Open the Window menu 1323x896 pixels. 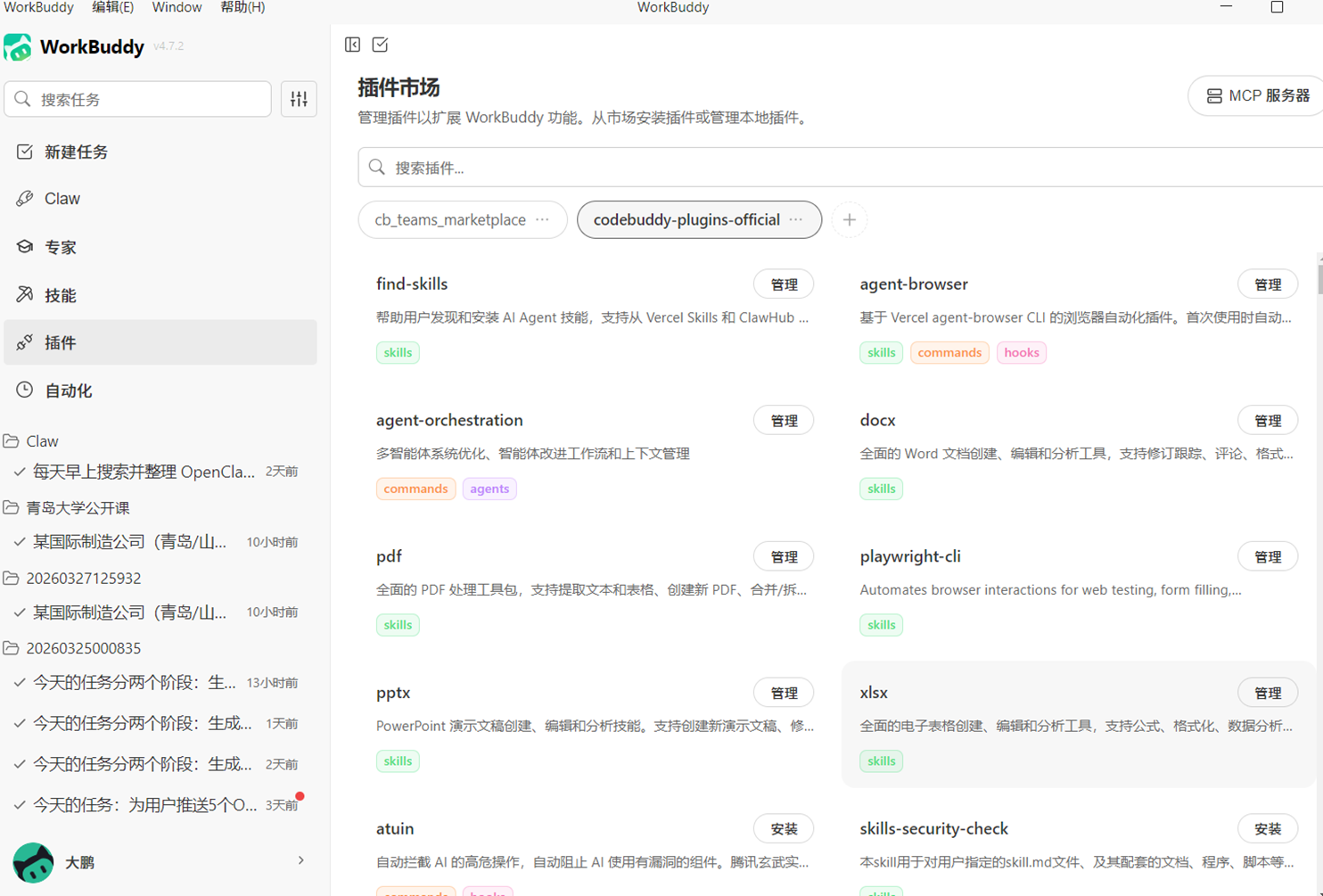177,7
